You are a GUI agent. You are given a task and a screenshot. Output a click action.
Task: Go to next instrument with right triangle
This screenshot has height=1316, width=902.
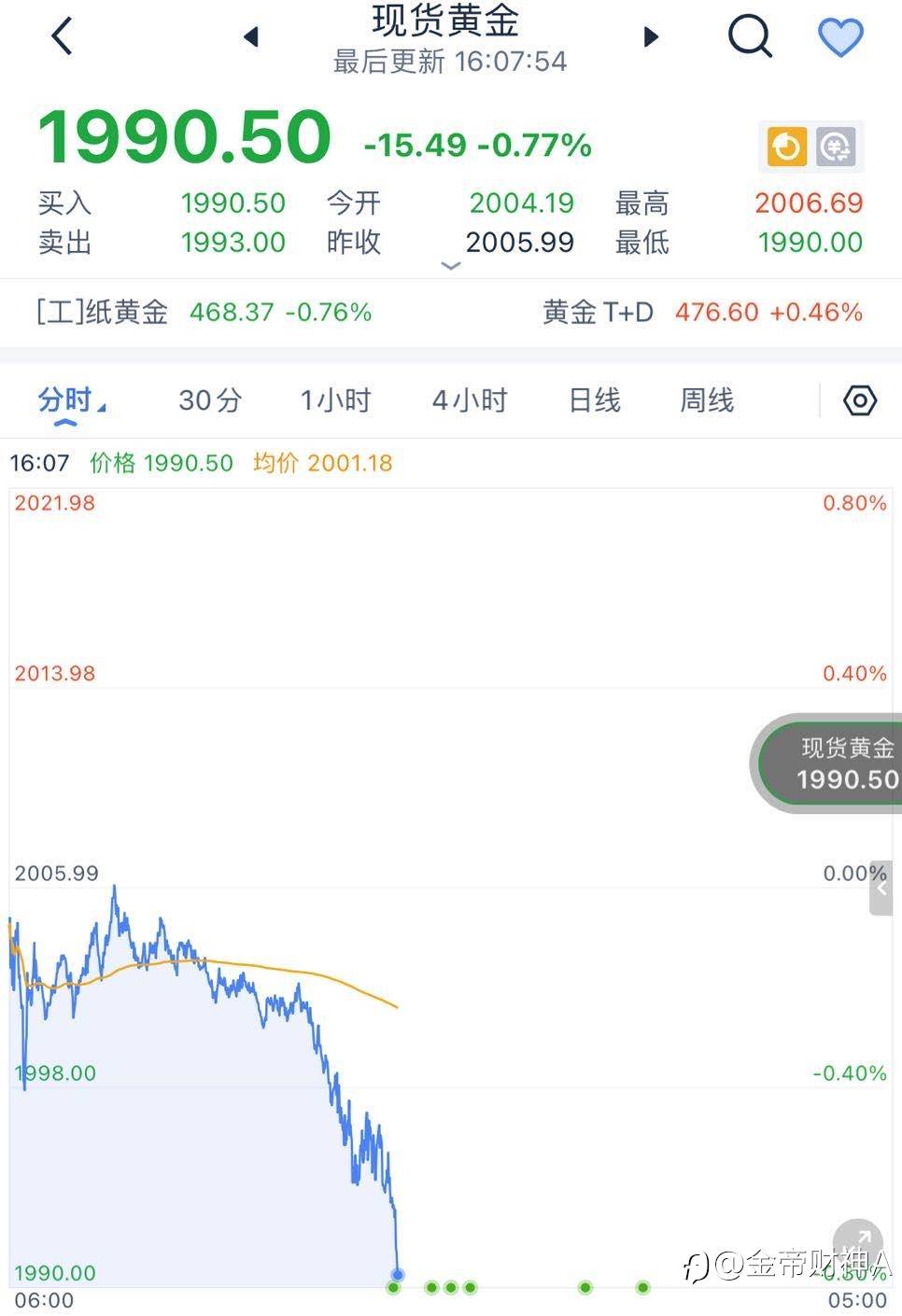point(652,37)
